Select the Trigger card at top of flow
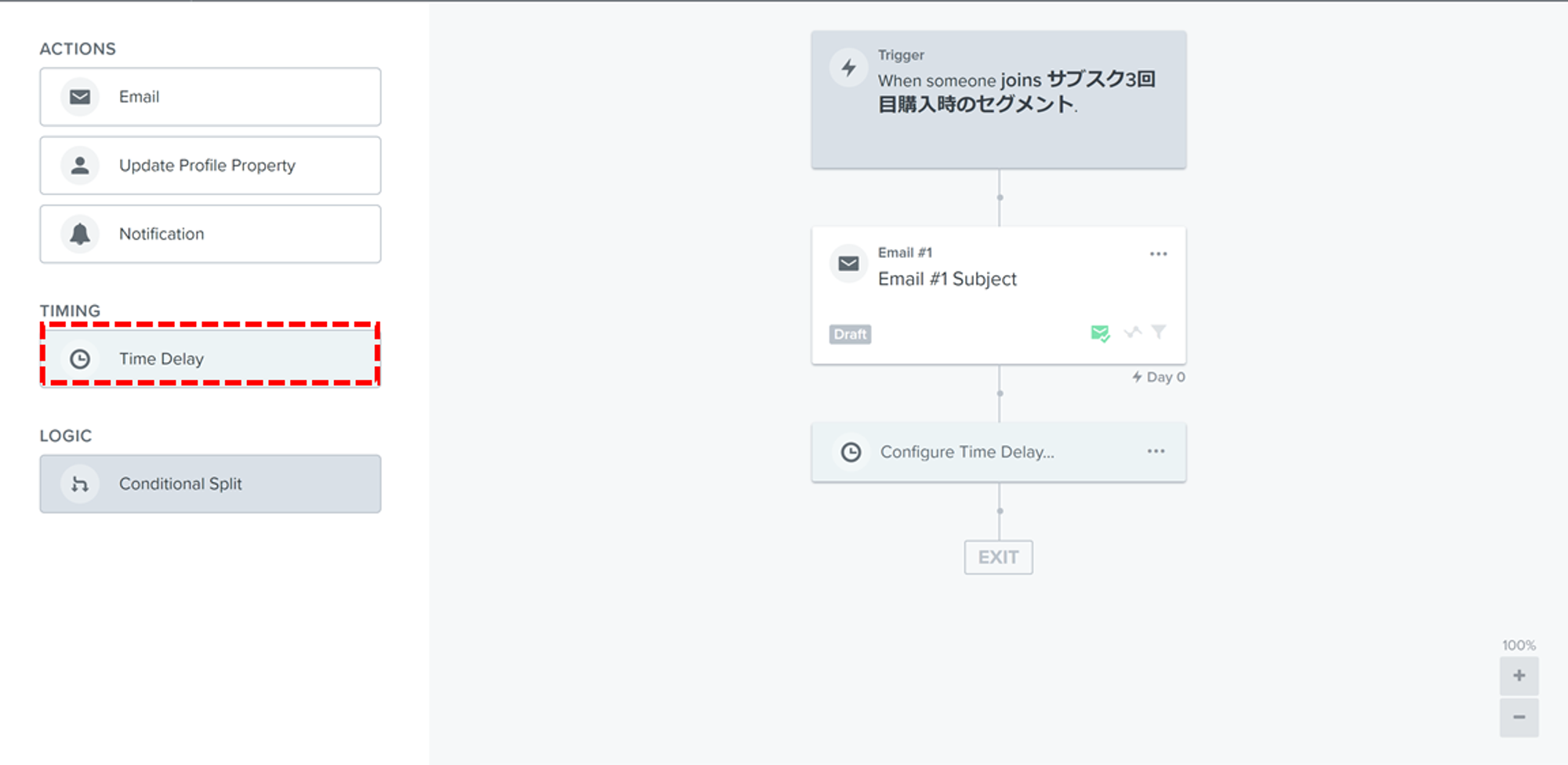 [x=998, y=100]
